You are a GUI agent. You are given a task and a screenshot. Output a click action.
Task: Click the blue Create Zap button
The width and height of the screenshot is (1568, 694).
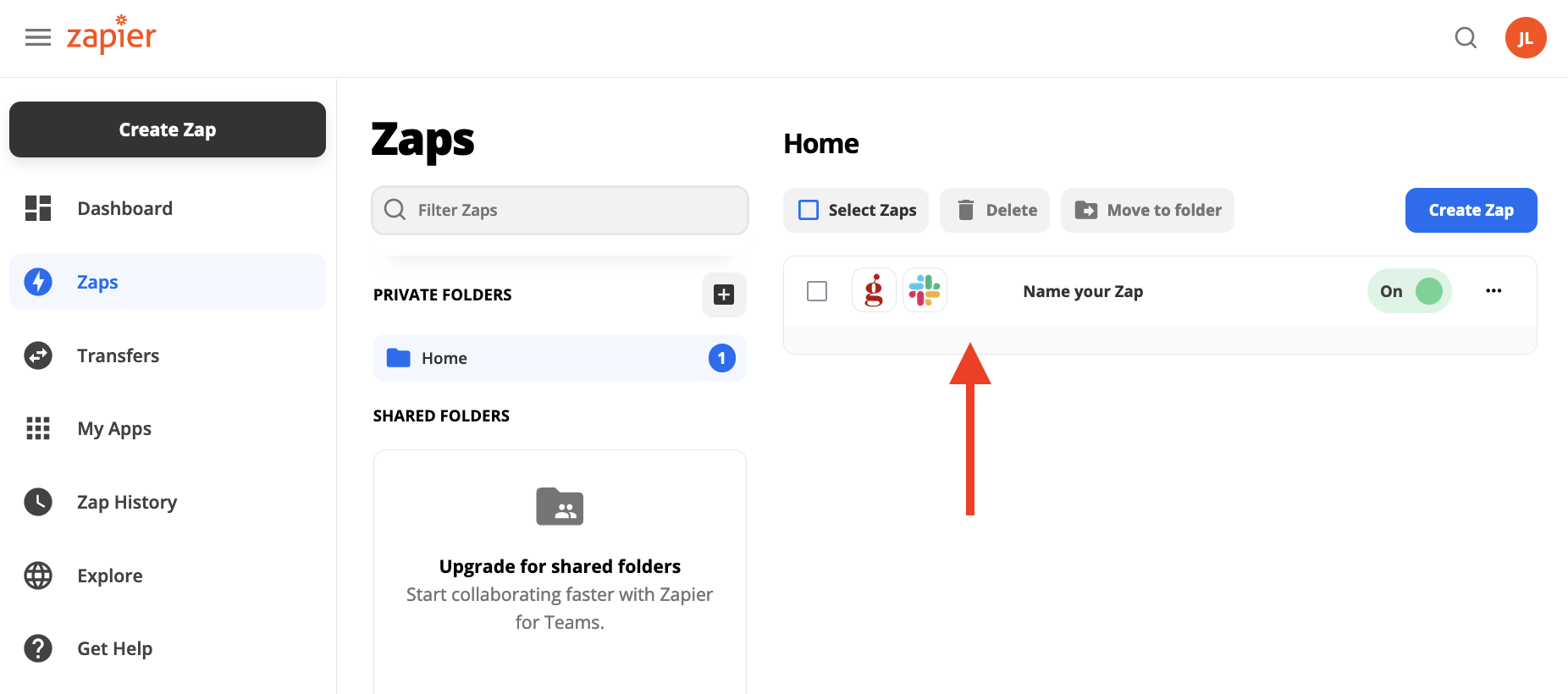point(1471,210)
